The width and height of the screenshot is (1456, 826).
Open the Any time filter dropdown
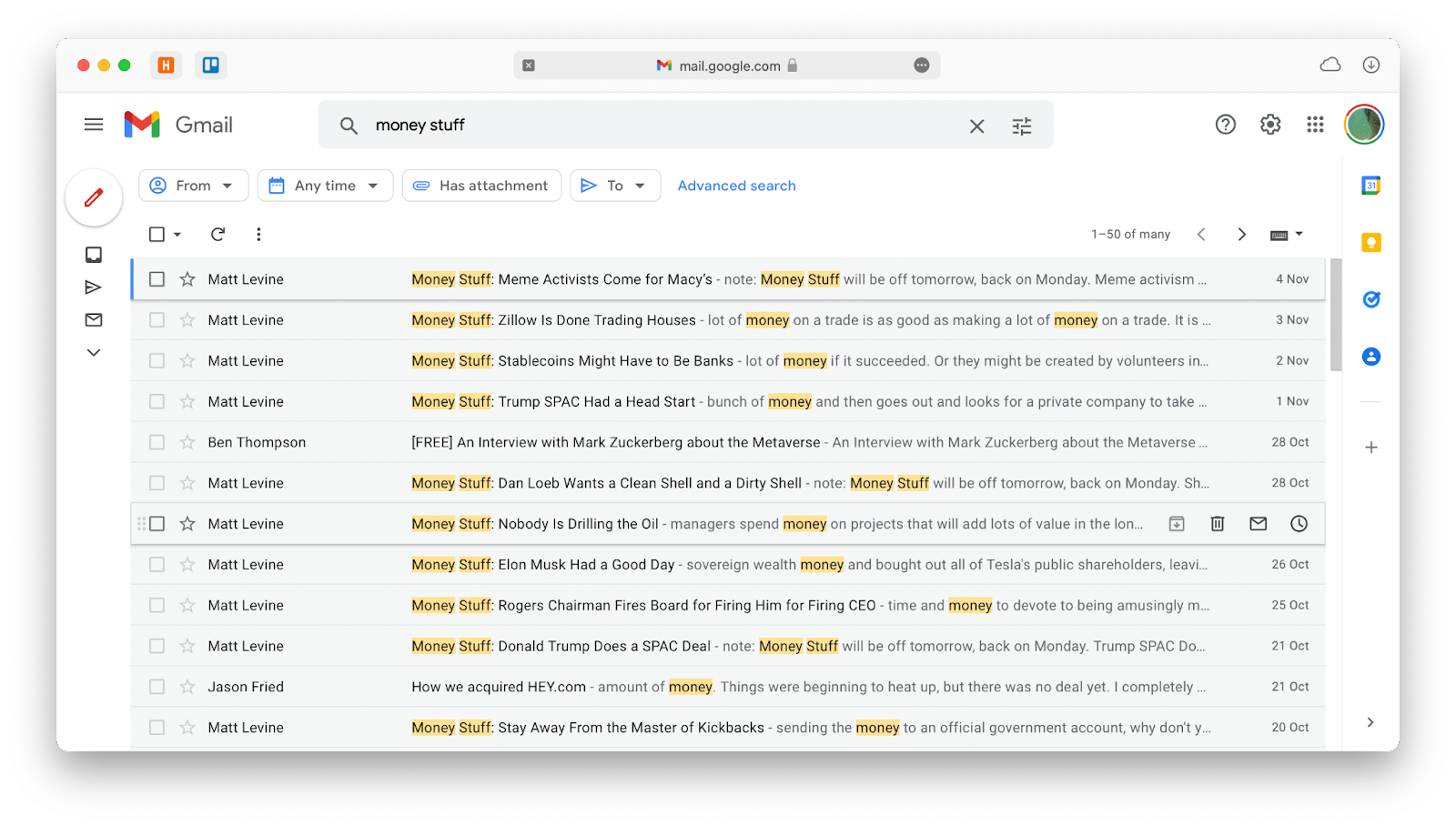[x=325, y=186]
